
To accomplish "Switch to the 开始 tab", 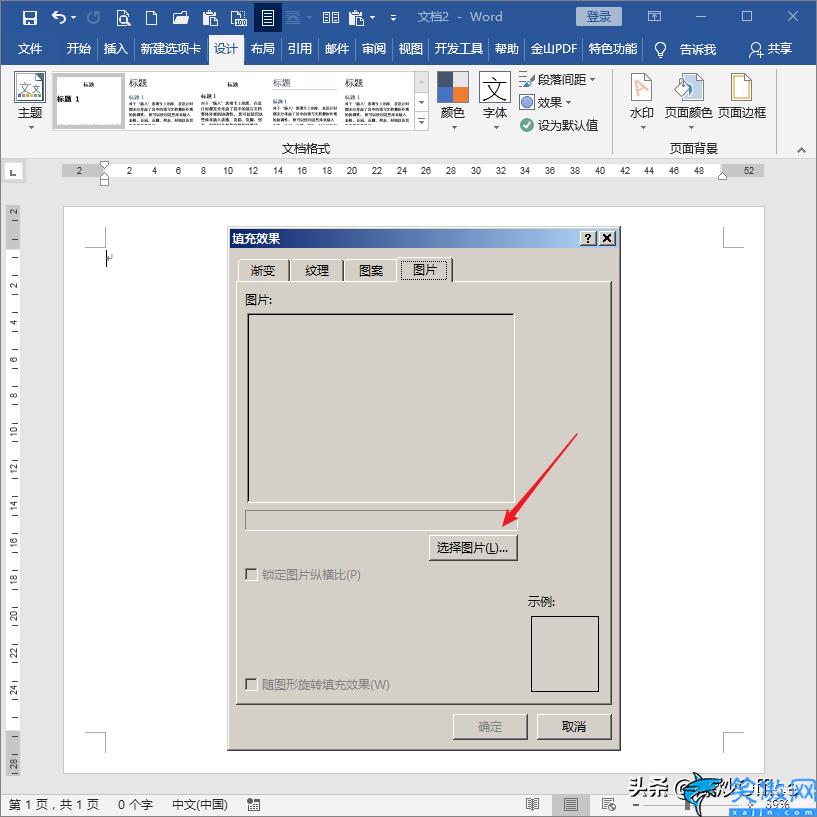I will 79,49.
